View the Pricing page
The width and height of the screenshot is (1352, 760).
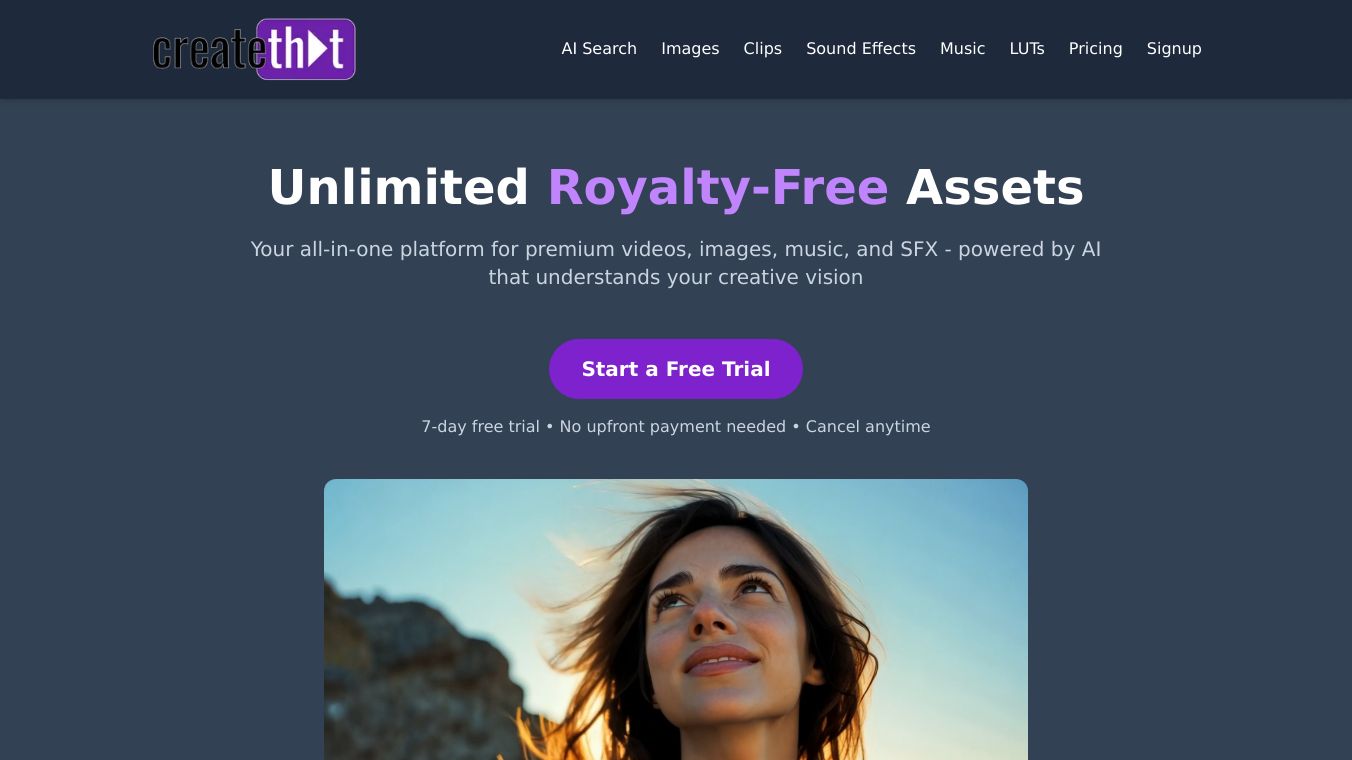(1095, 49)
